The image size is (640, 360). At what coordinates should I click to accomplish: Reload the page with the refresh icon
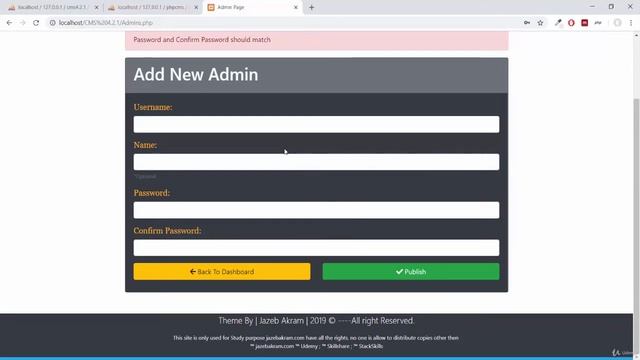[x=36, y=23]
